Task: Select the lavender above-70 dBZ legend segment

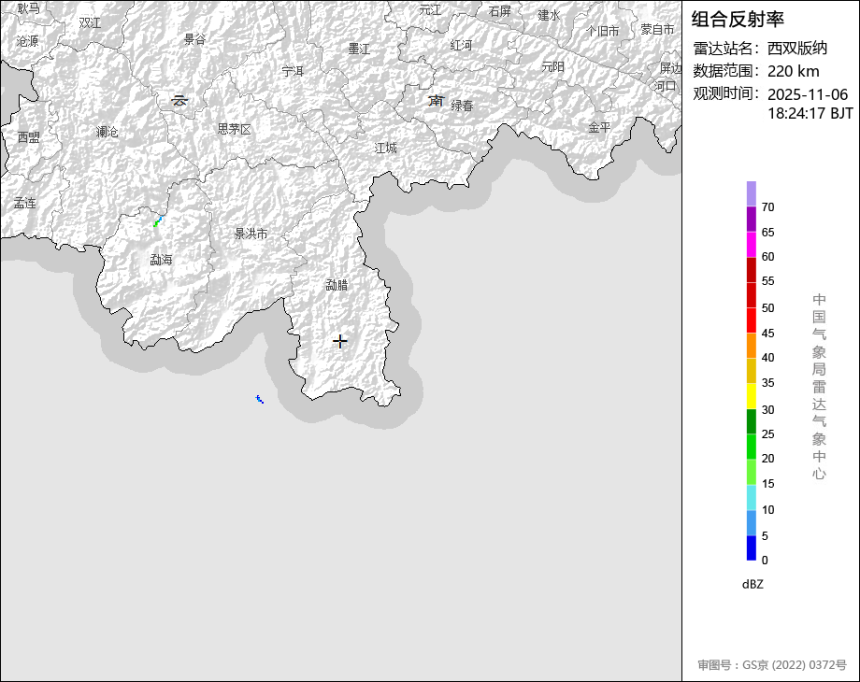Action: pos(751,194)
